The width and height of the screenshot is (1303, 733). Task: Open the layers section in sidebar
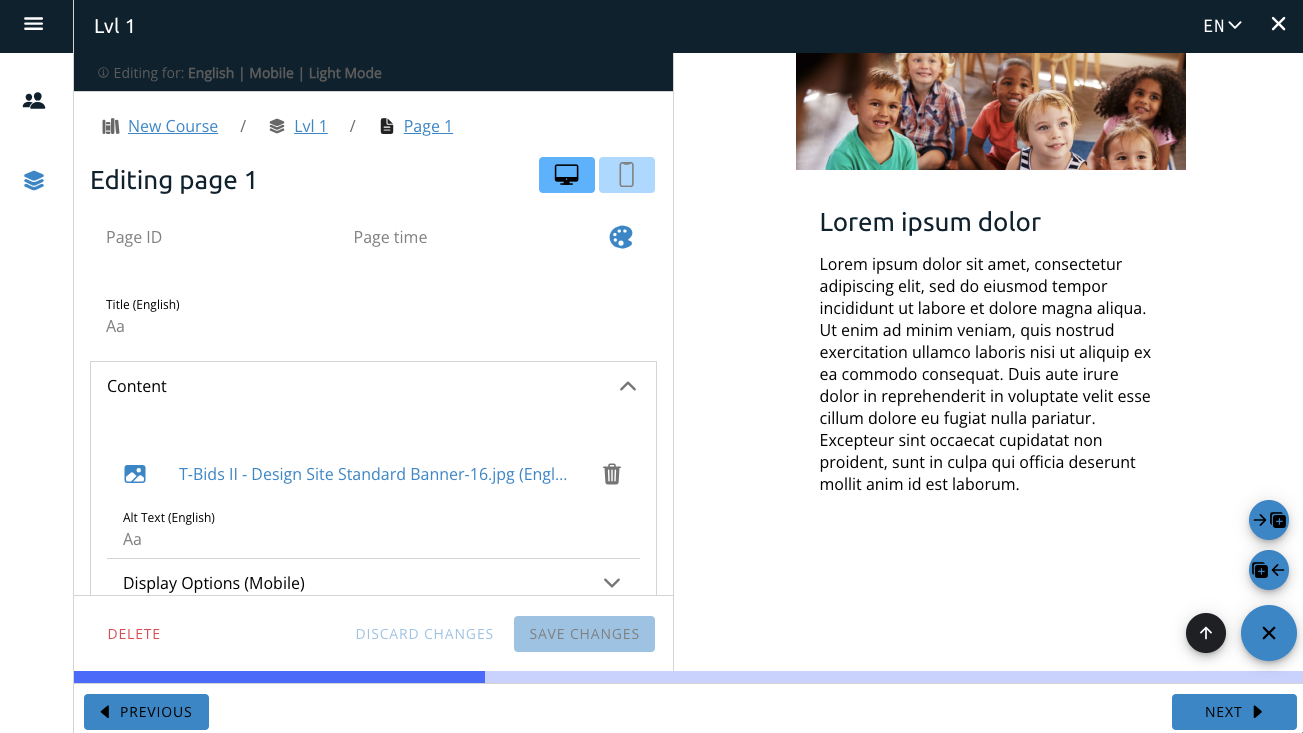[x=34, y=181]
